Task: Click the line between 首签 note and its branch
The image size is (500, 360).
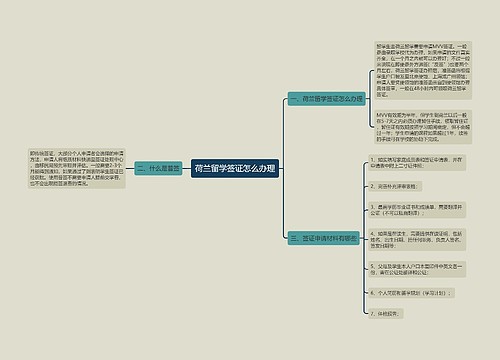Action: pos(130,168)
